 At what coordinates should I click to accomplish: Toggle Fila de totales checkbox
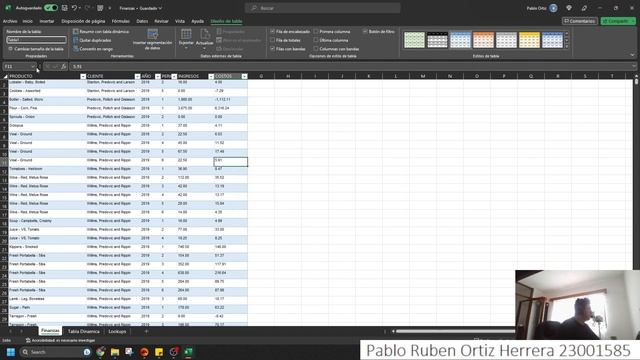[273, 40]
